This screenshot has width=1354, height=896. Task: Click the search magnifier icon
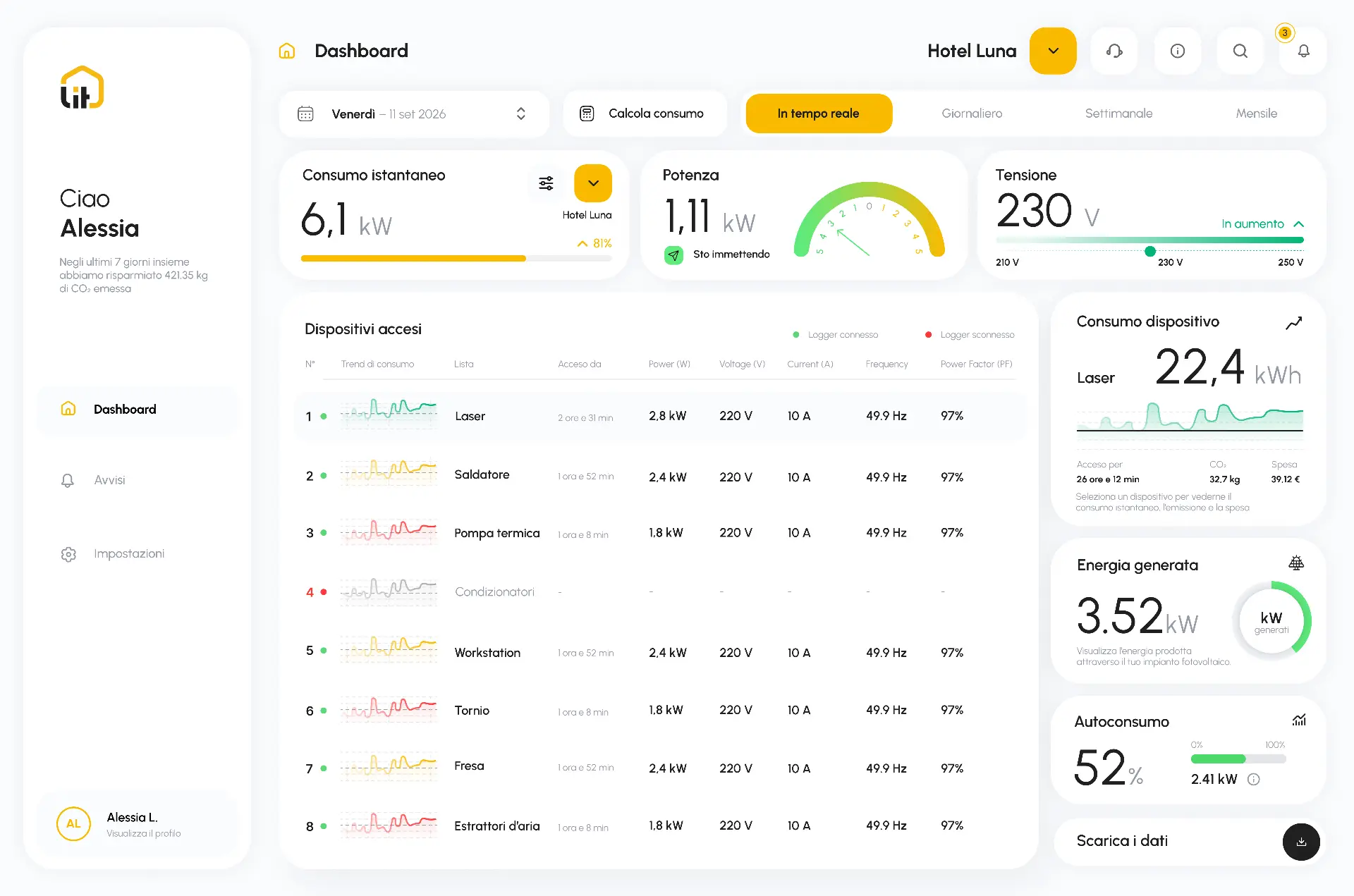[x=1240, y=51]
